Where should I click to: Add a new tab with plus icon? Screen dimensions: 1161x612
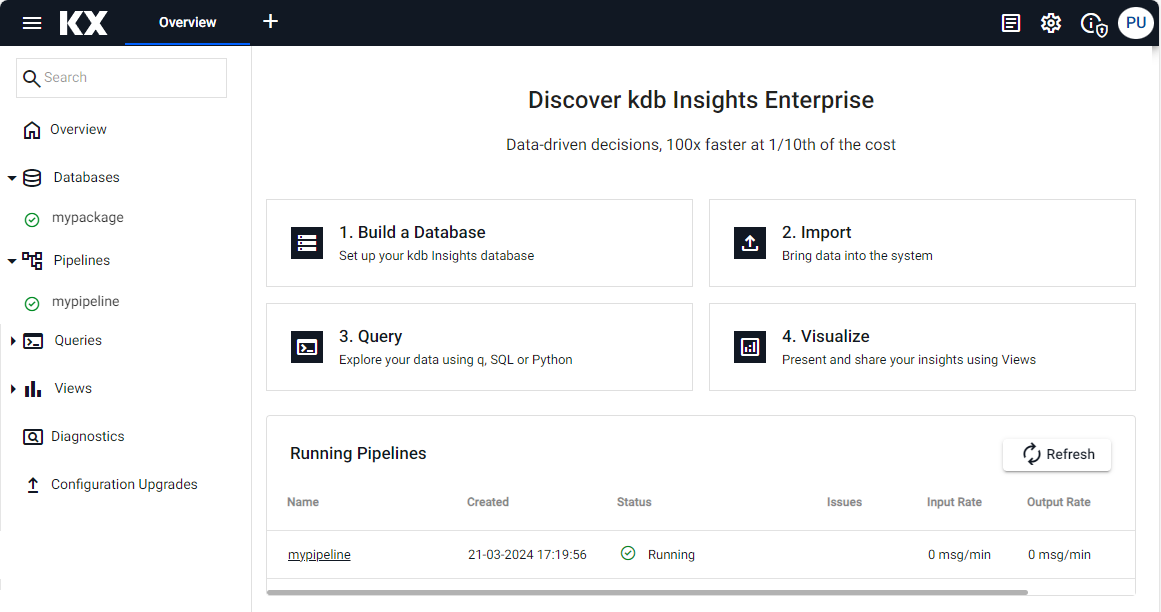pos(270,21)
